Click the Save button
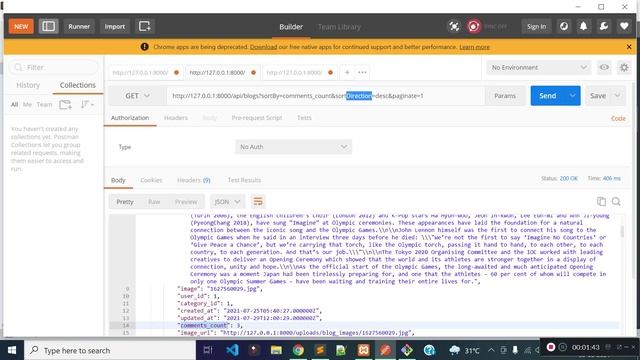This screenshot has height=360, width=640. click(x=598, y=96)
